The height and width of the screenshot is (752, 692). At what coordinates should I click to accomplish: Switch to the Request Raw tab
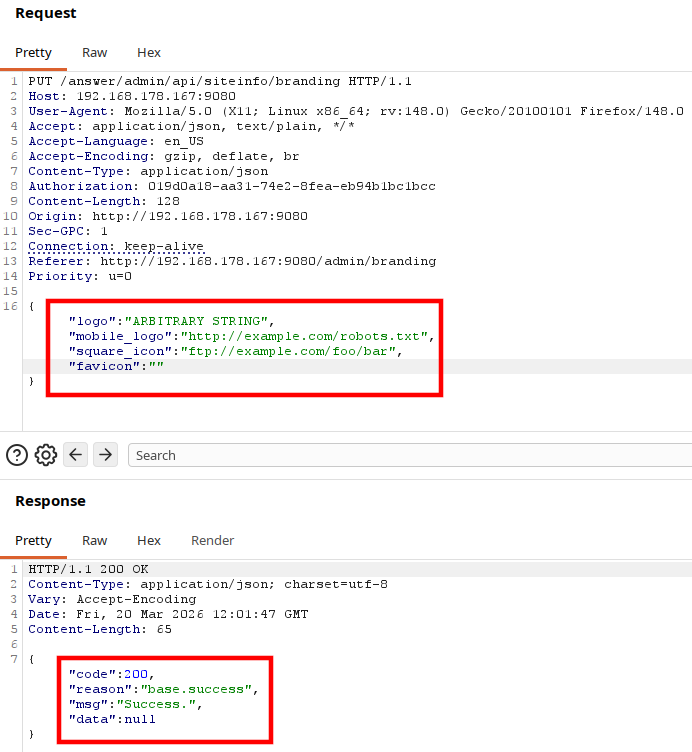[x=94, y=53]
